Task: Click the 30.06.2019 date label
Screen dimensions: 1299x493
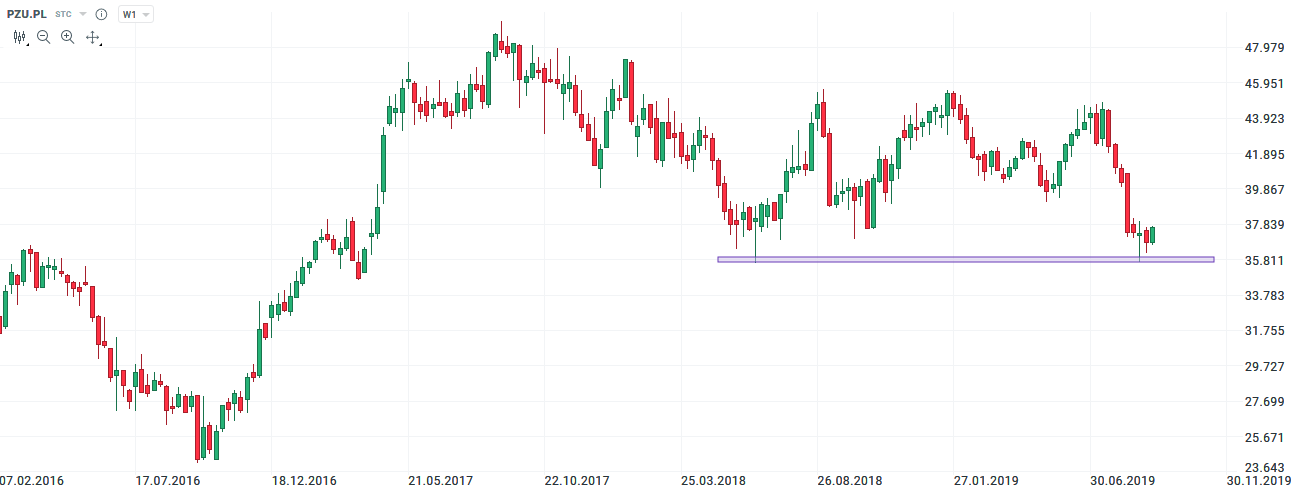Action: (1122, 481)
